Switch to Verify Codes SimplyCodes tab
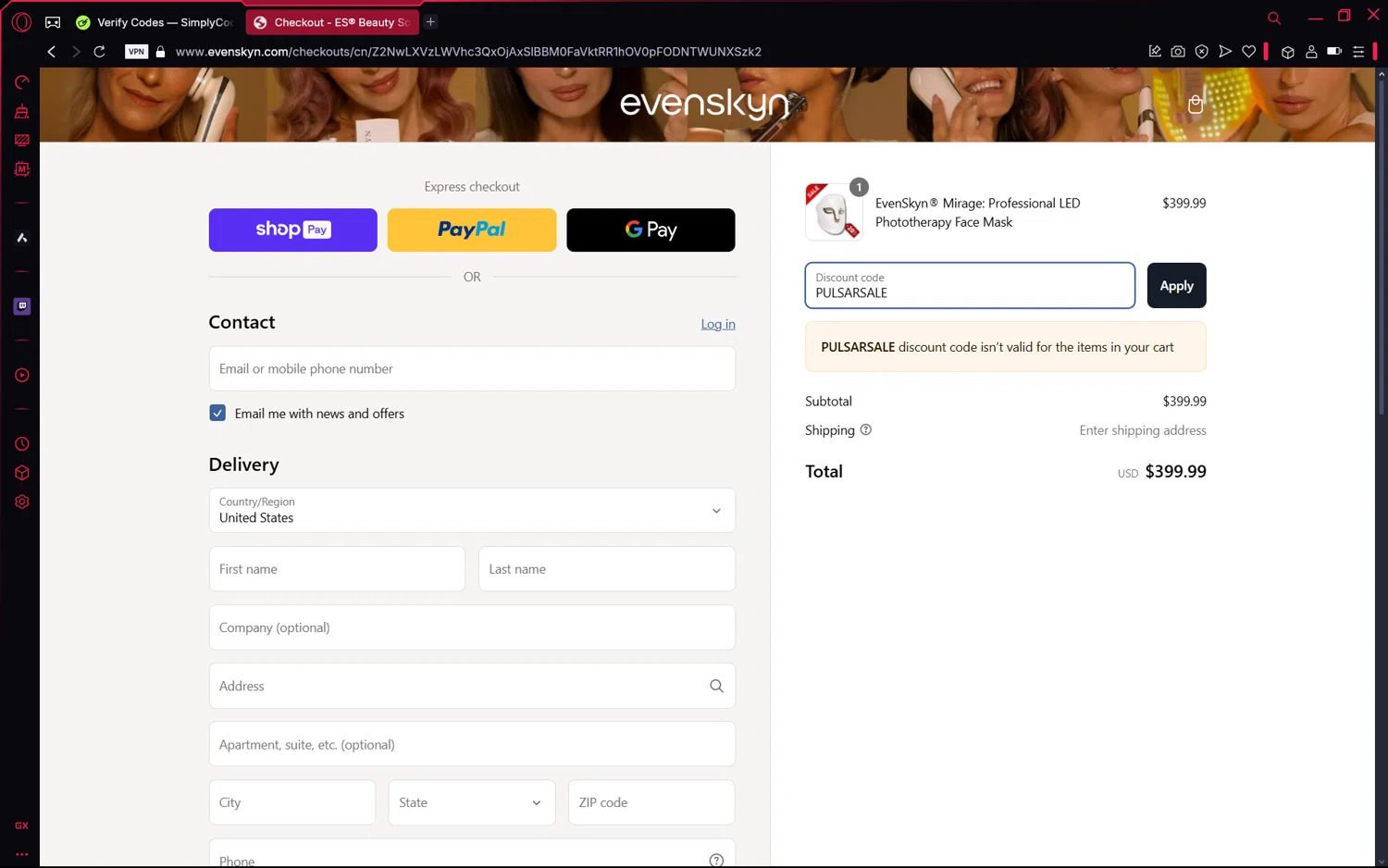The width and height of the screenshot is (1388, 868). pyautogui.click(x=155, y=22)
